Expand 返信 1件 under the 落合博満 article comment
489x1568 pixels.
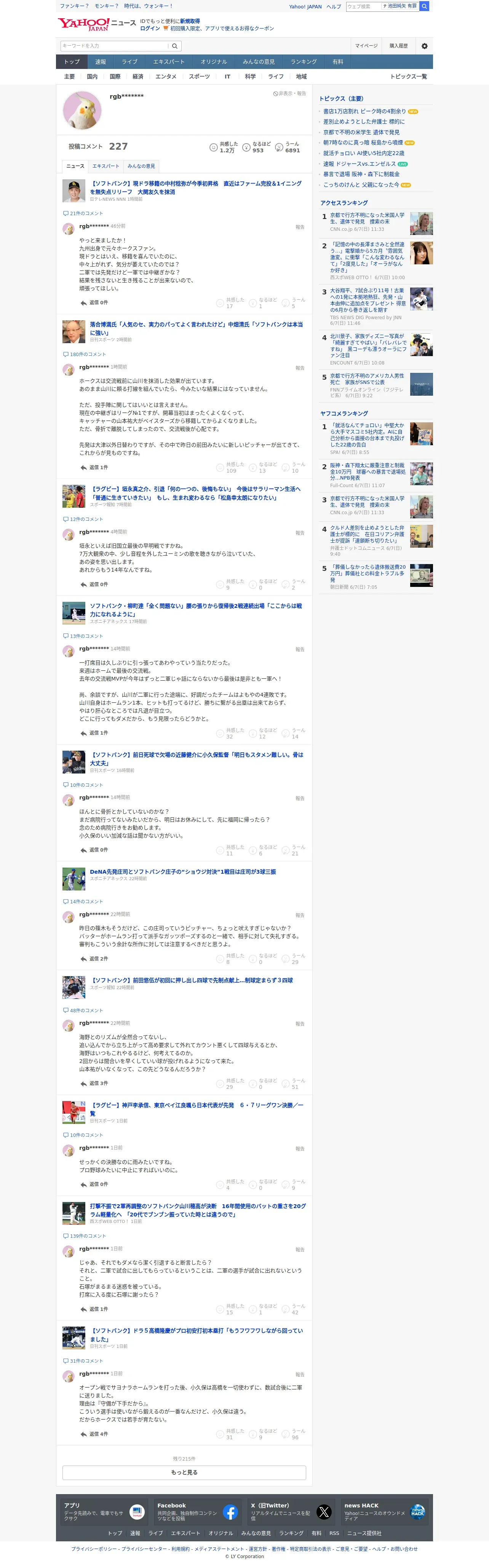pyautogui.click(x=94, y=467)
